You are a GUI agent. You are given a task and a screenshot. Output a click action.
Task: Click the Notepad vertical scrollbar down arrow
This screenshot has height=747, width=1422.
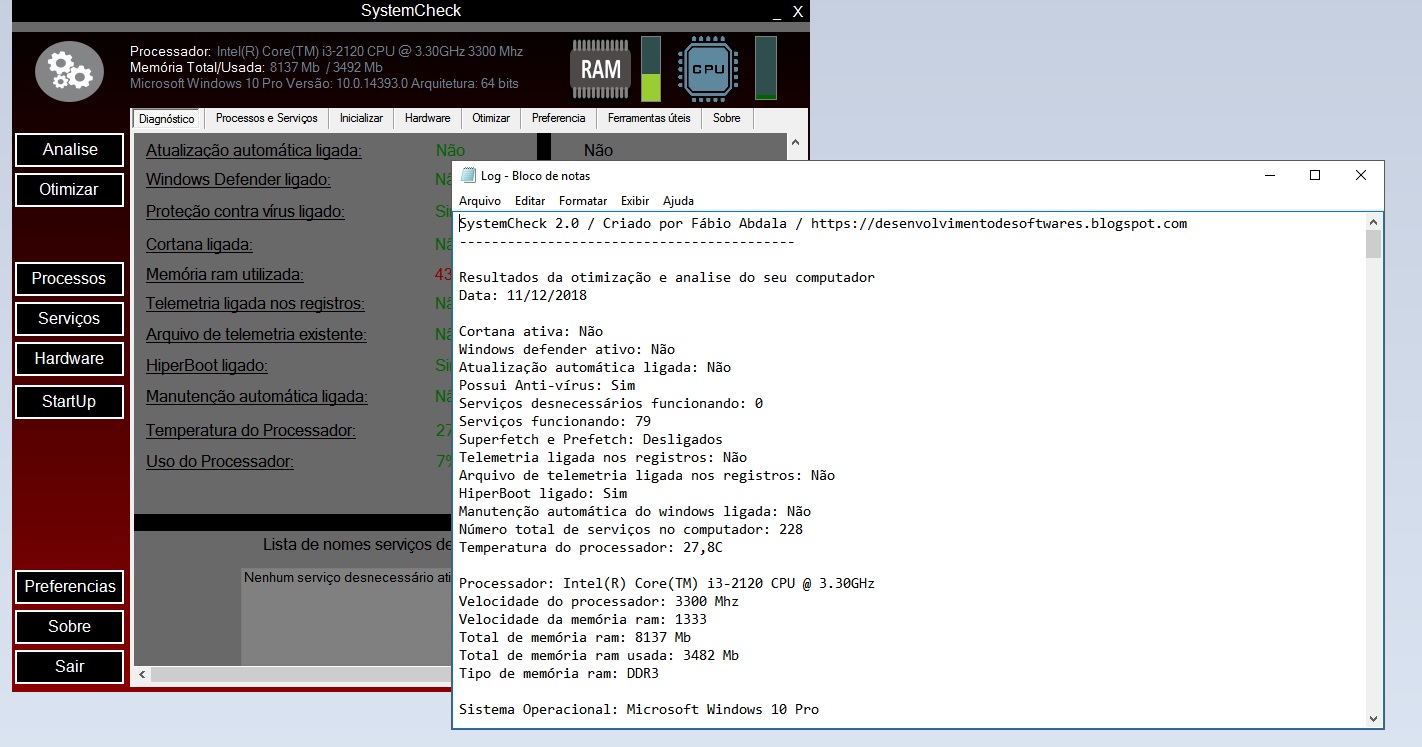click(x=1375, y=718)
